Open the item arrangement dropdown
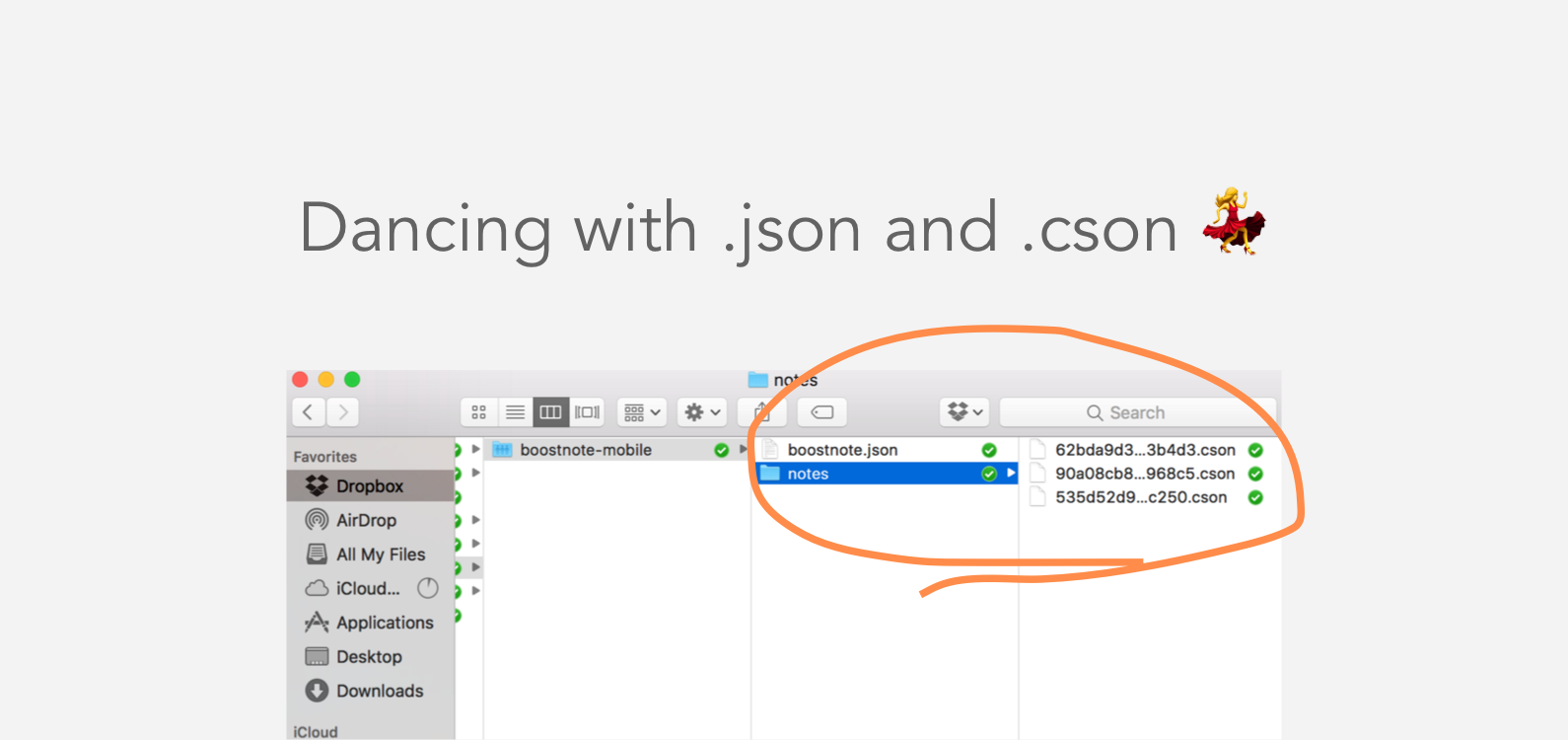1568x740 pixels. (x=642, y=412)
